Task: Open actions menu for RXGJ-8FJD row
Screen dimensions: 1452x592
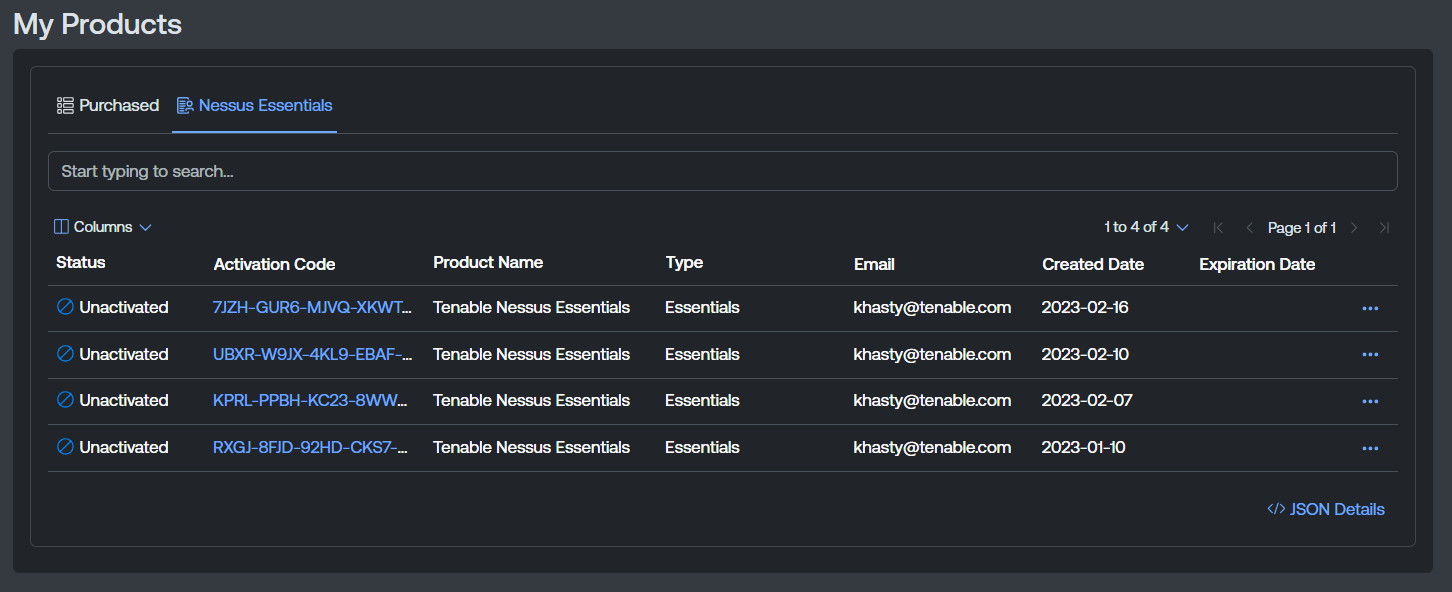Action: pos(1370,448)
